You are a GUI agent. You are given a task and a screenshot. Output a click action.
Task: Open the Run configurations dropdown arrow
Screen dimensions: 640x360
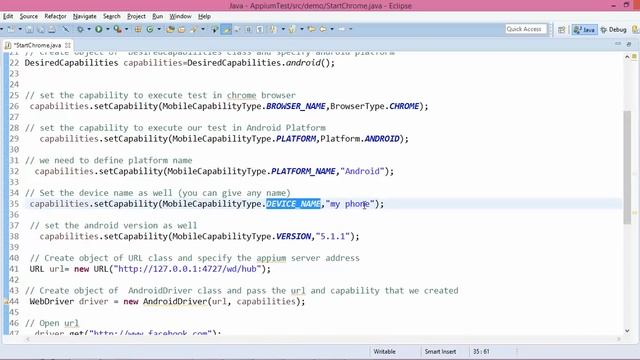108,29
